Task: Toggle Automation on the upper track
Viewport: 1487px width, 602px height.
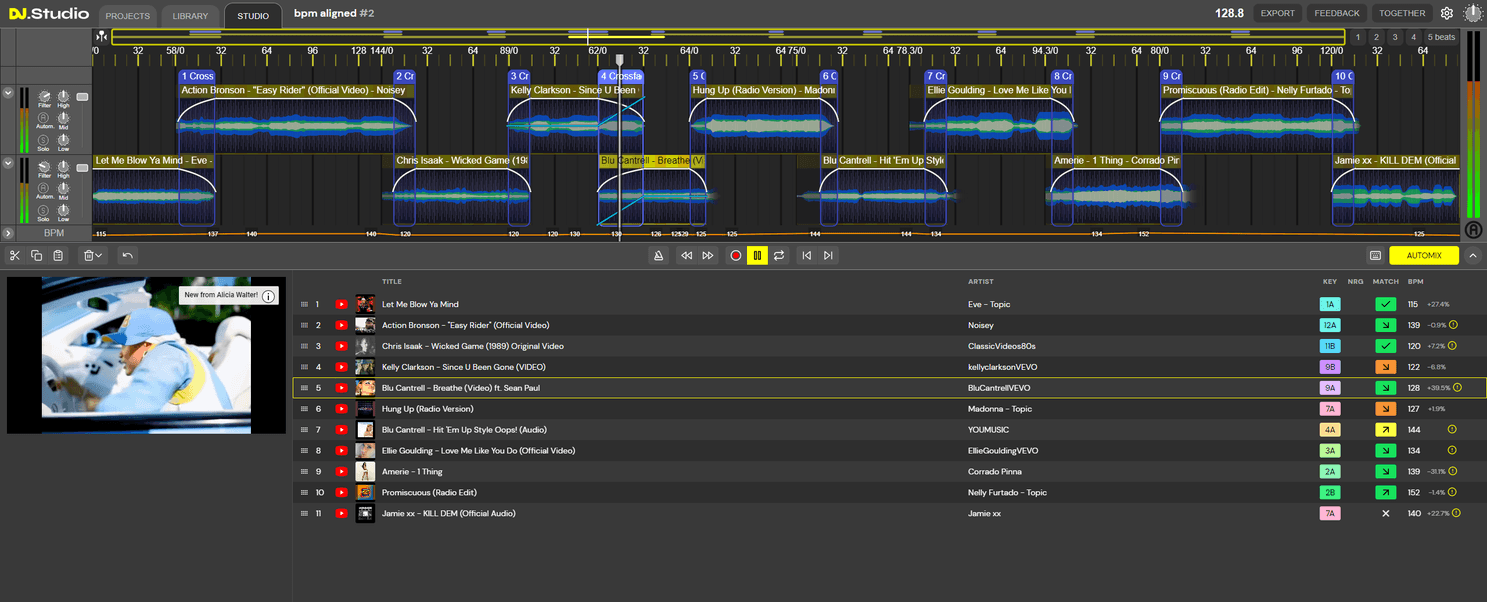Action: click(x=45, y=117)
